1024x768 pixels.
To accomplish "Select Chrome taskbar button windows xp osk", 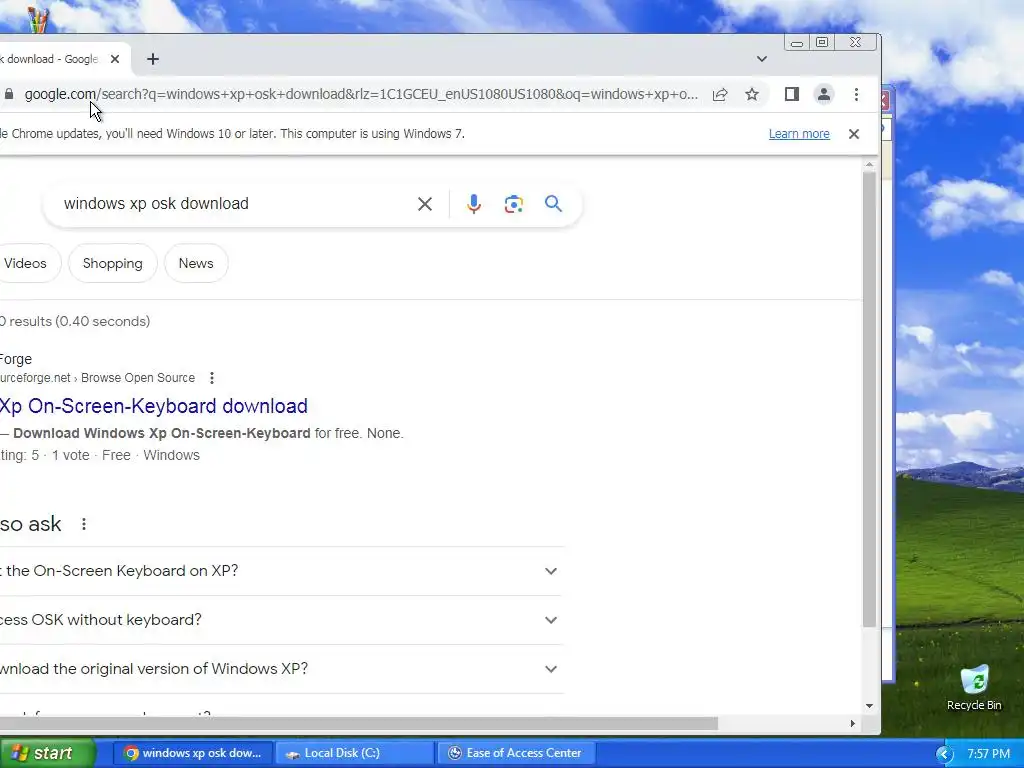I will (193, 753).
